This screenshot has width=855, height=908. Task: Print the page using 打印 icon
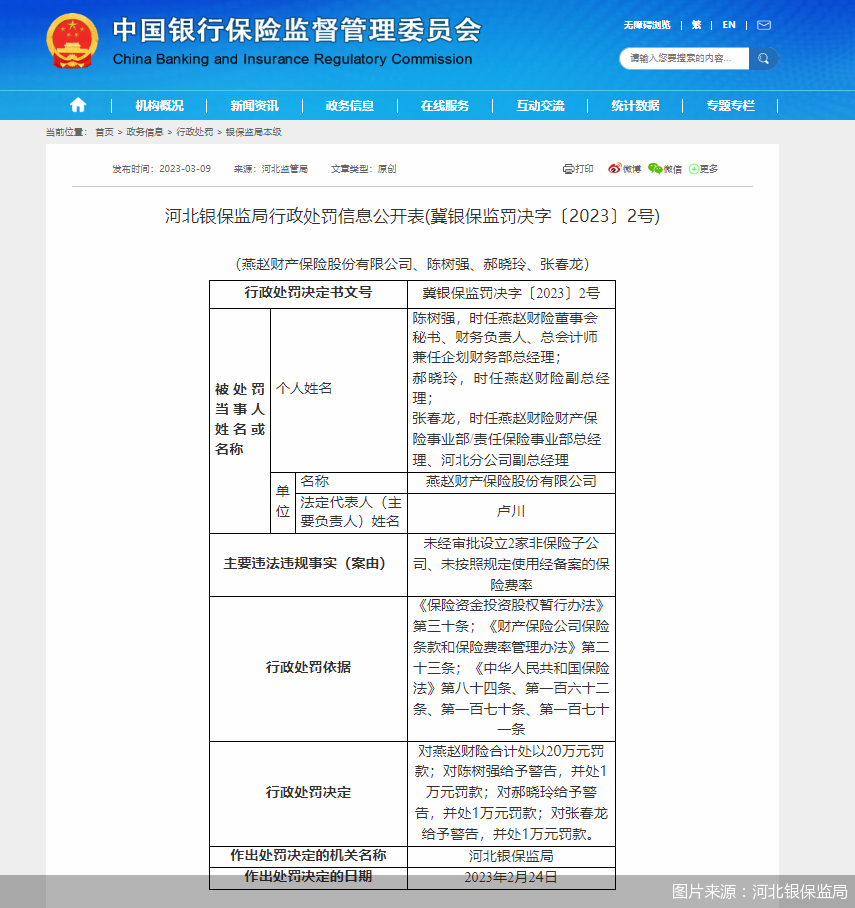[578, 169]
